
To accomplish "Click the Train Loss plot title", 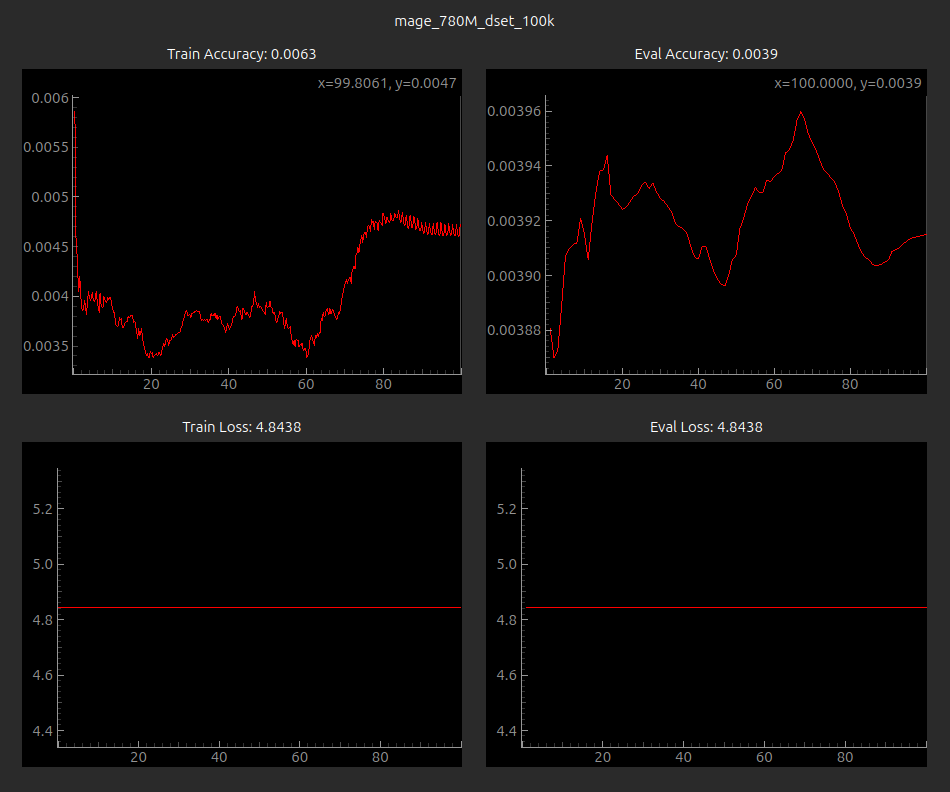I will pos(241,427).
